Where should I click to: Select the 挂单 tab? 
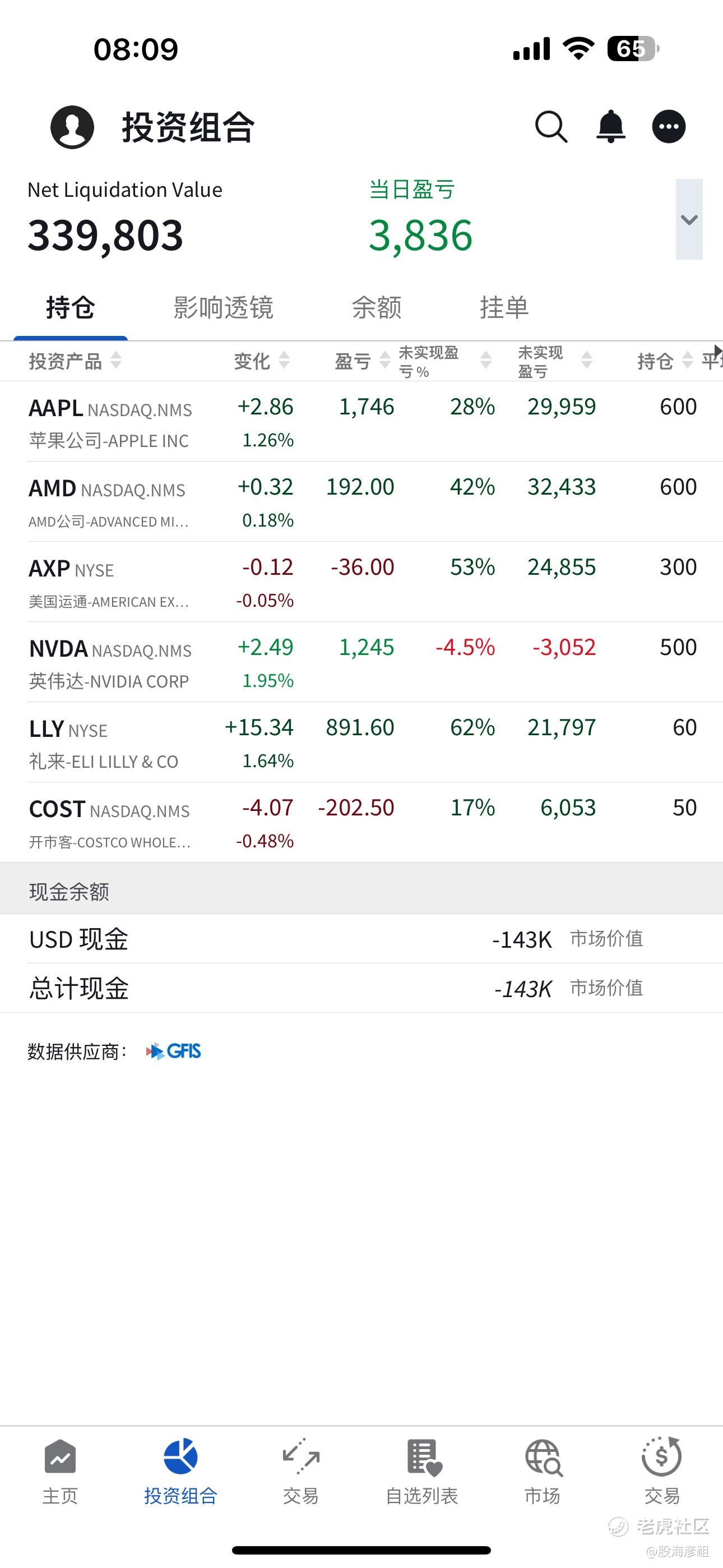tap(504, 307)
